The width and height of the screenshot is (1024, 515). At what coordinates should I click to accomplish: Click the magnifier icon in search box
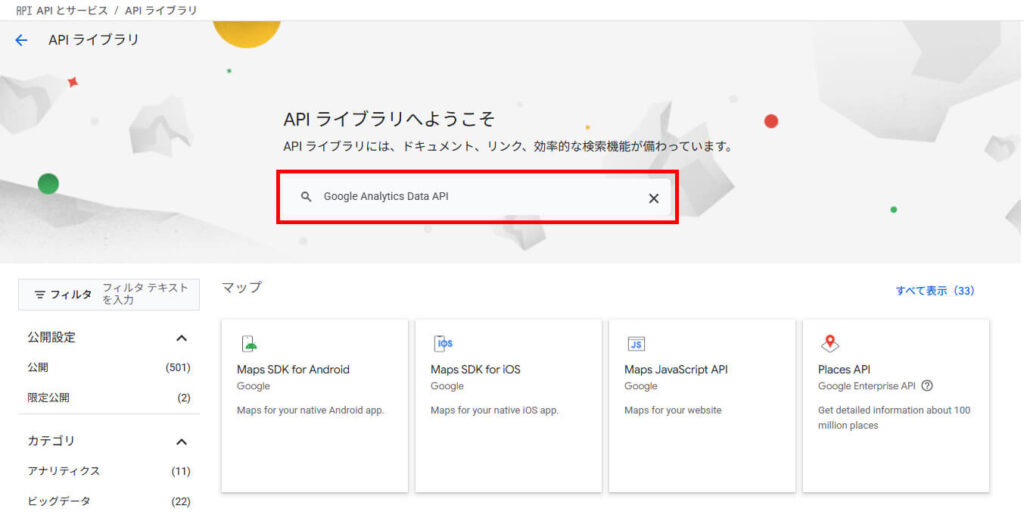tap(306, 196)
